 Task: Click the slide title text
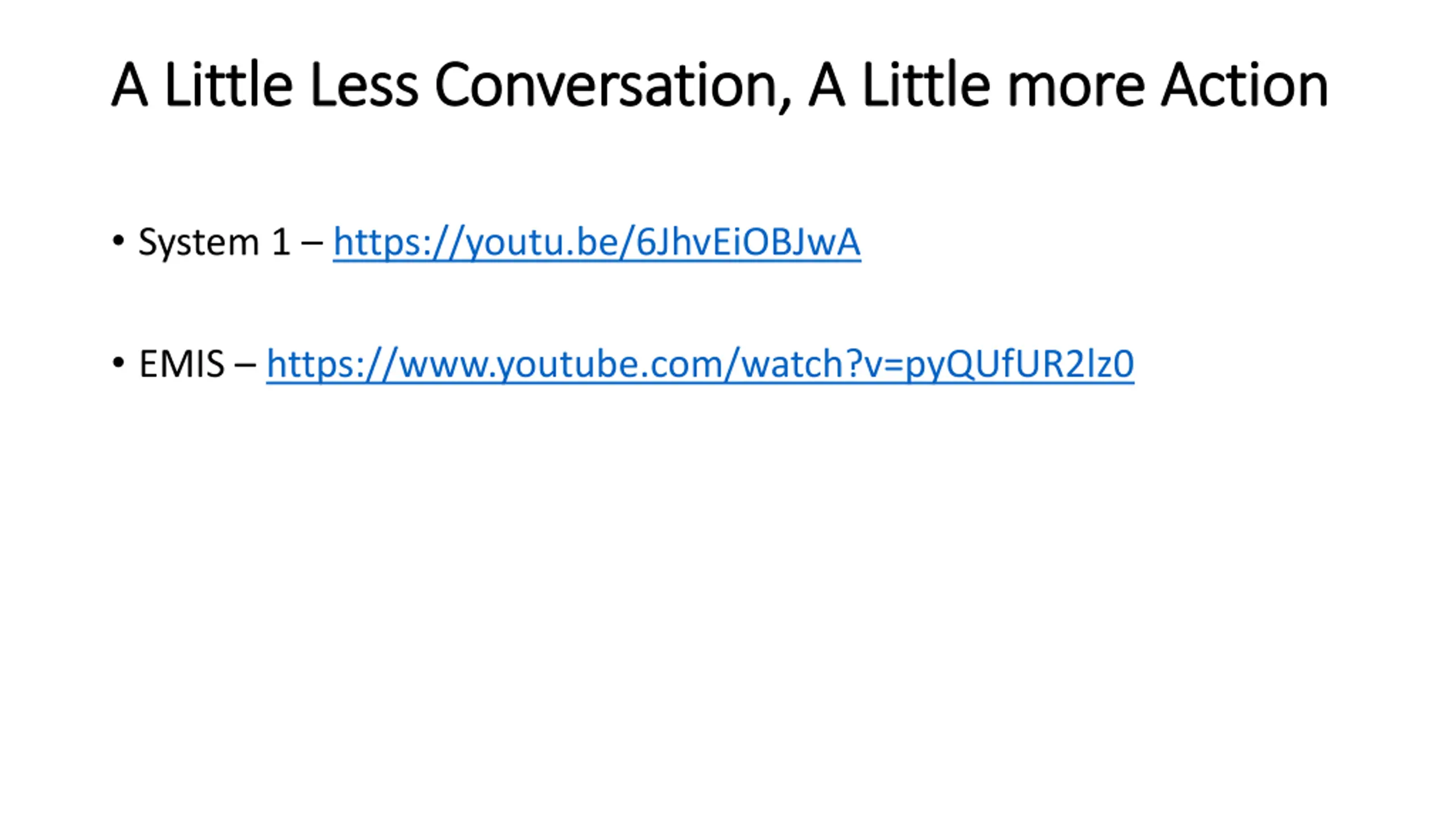point(719,85)
